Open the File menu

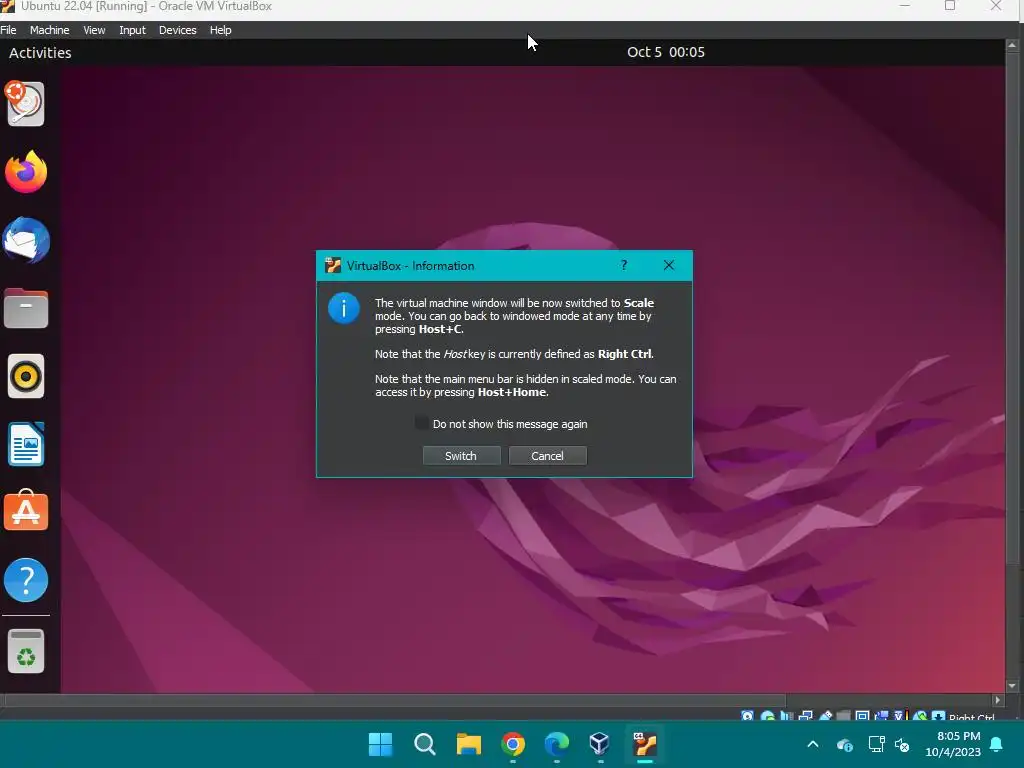(x=8, y=30)
